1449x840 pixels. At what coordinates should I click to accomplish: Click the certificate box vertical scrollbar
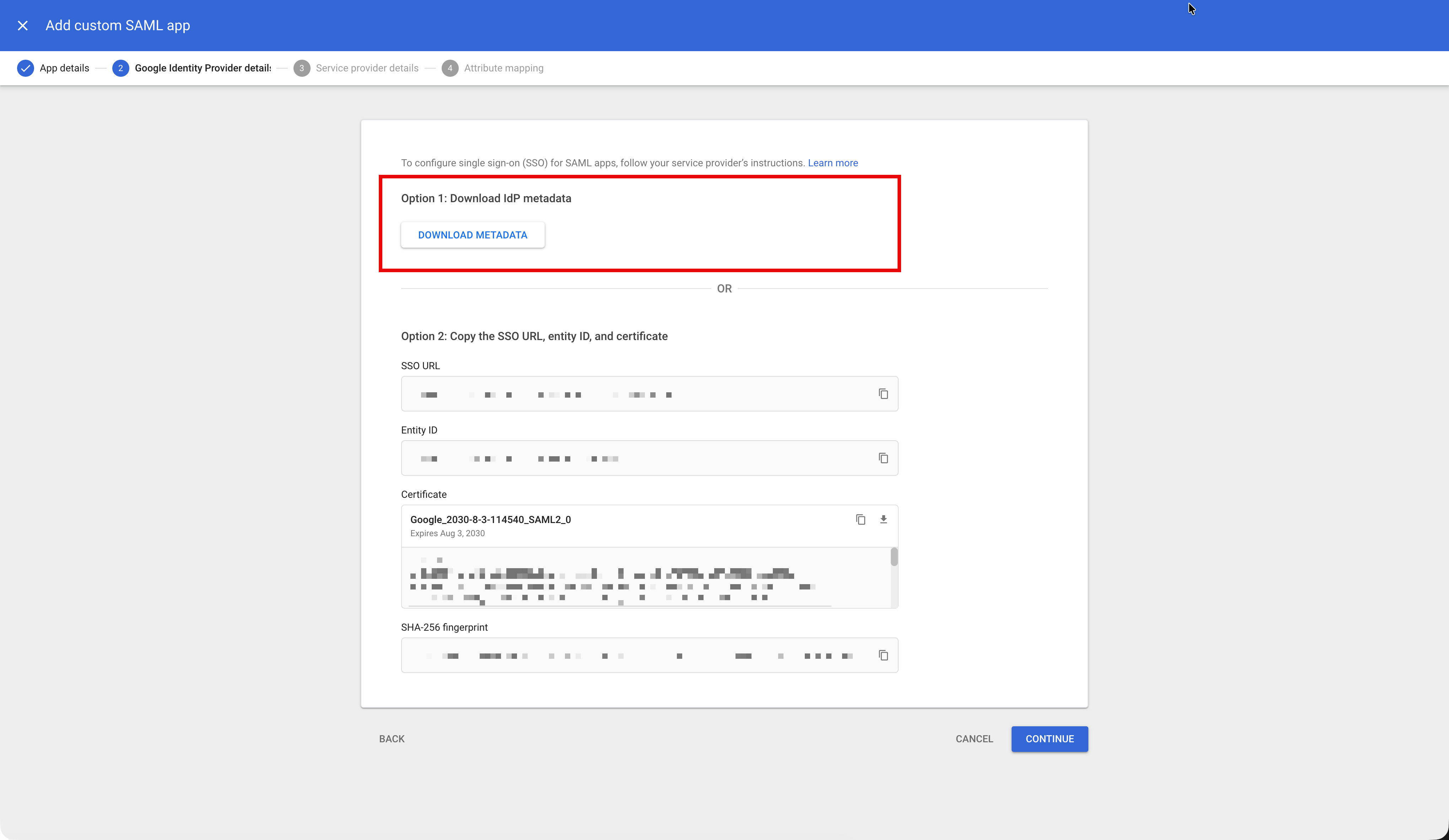pos(894,558)
